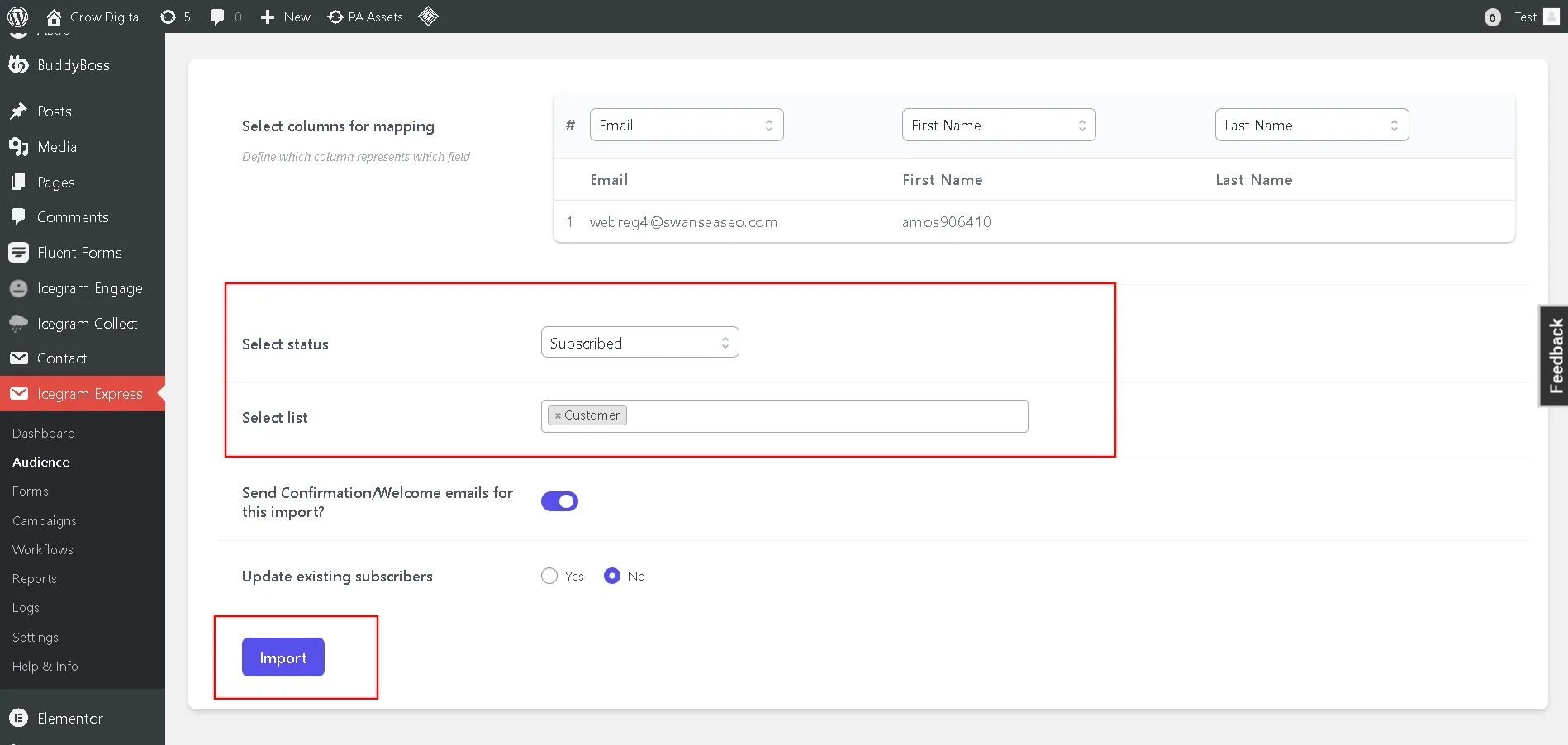Click the New label in admin bar
This screenshot has width=1568, height=745.
[297, 17]
